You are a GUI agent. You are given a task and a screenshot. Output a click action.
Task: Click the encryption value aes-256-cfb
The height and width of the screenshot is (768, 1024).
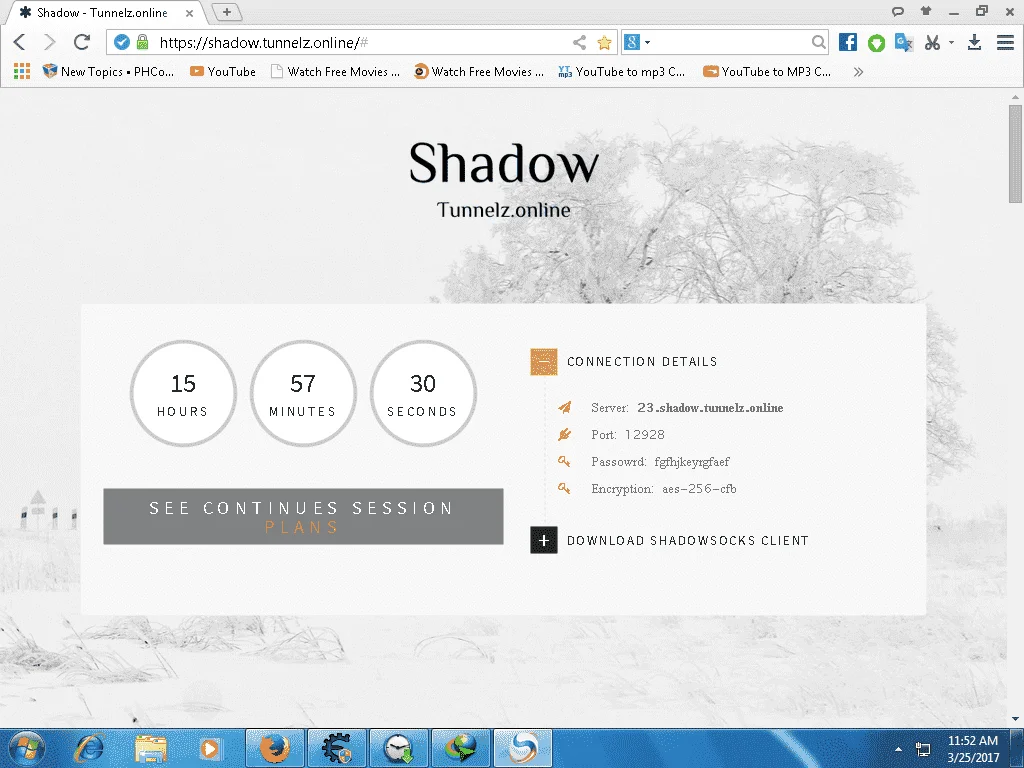click(x=699, y=488)
